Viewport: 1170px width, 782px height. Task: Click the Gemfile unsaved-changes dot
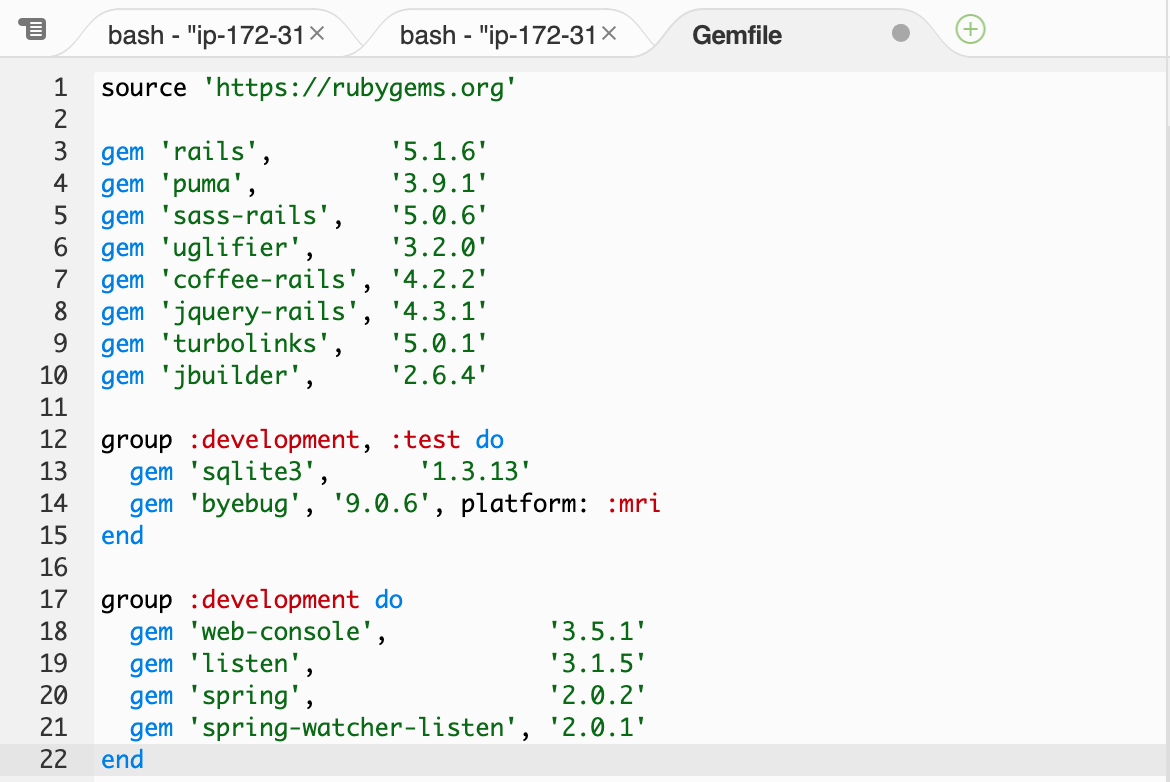coord(901,33)
